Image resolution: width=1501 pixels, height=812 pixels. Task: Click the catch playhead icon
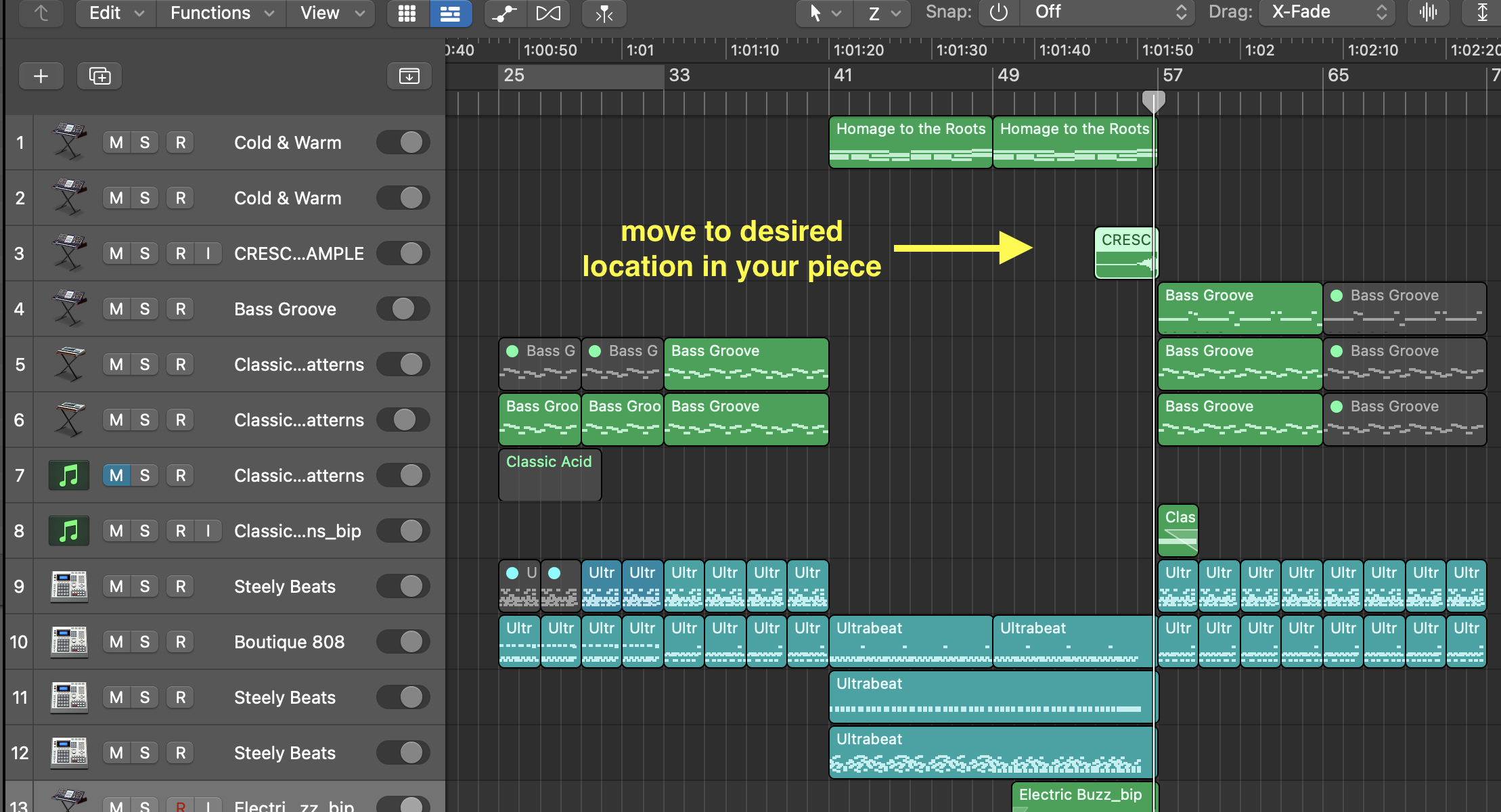(x=604, y=13)
